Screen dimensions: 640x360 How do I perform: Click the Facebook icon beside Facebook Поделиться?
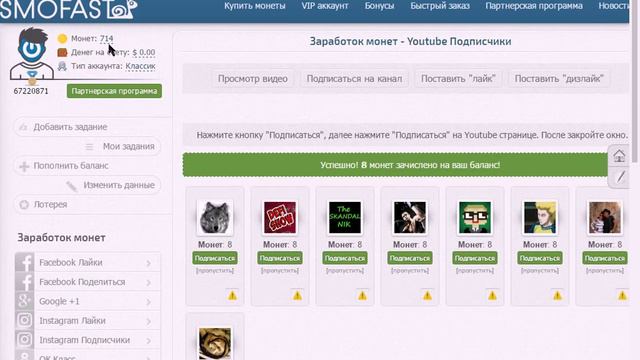(x=24, y=282)
